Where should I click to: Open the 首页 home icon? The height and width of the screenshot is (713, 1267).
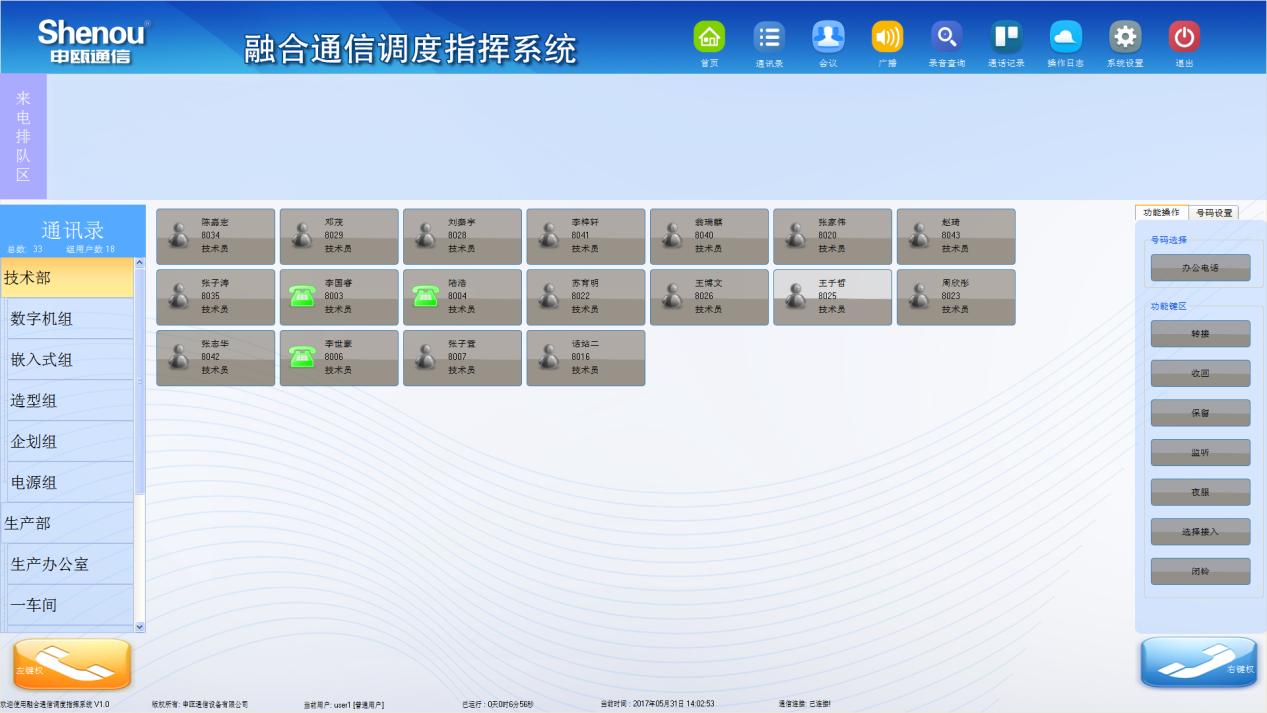[x=709, y=38]
